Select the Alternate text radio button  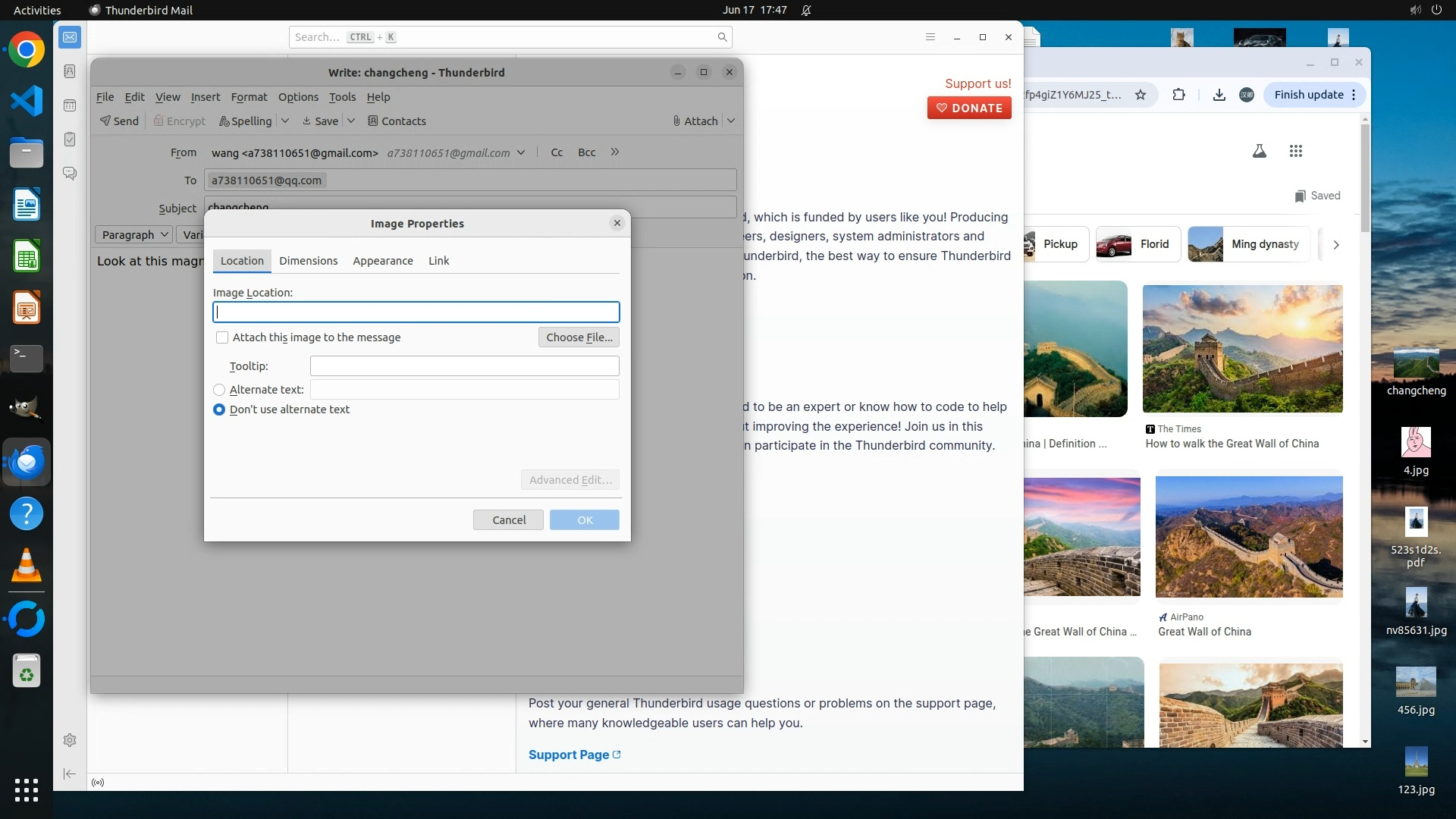click(219, 390)
